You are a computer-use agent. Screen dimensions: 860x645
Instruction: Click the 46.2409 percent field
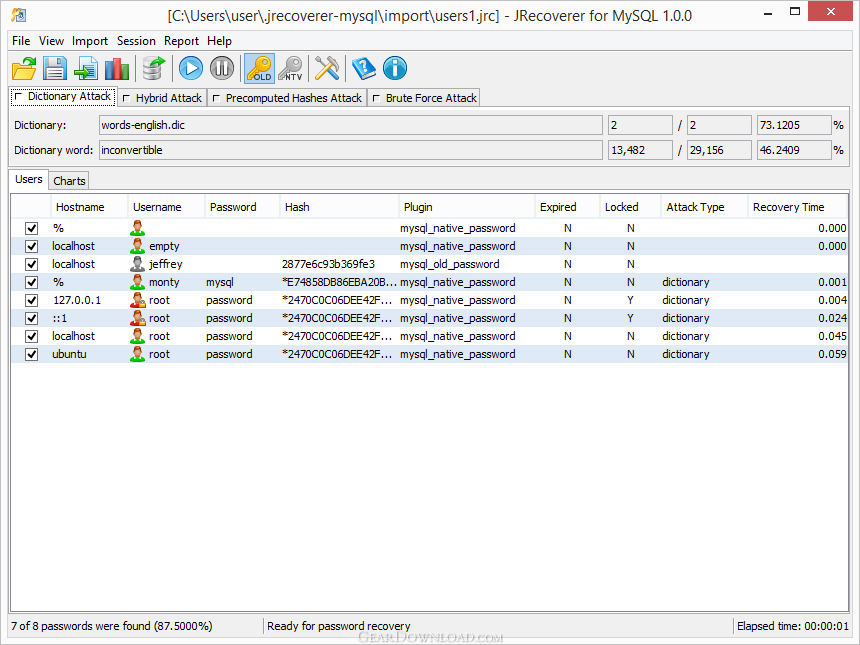click(794, 150)
